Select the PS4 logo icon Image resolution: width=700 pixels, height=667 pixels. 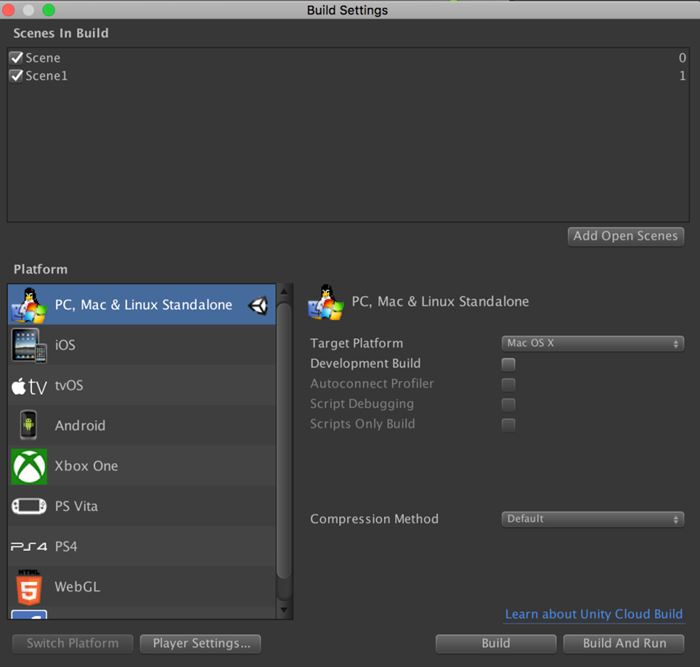coord(29,547)
